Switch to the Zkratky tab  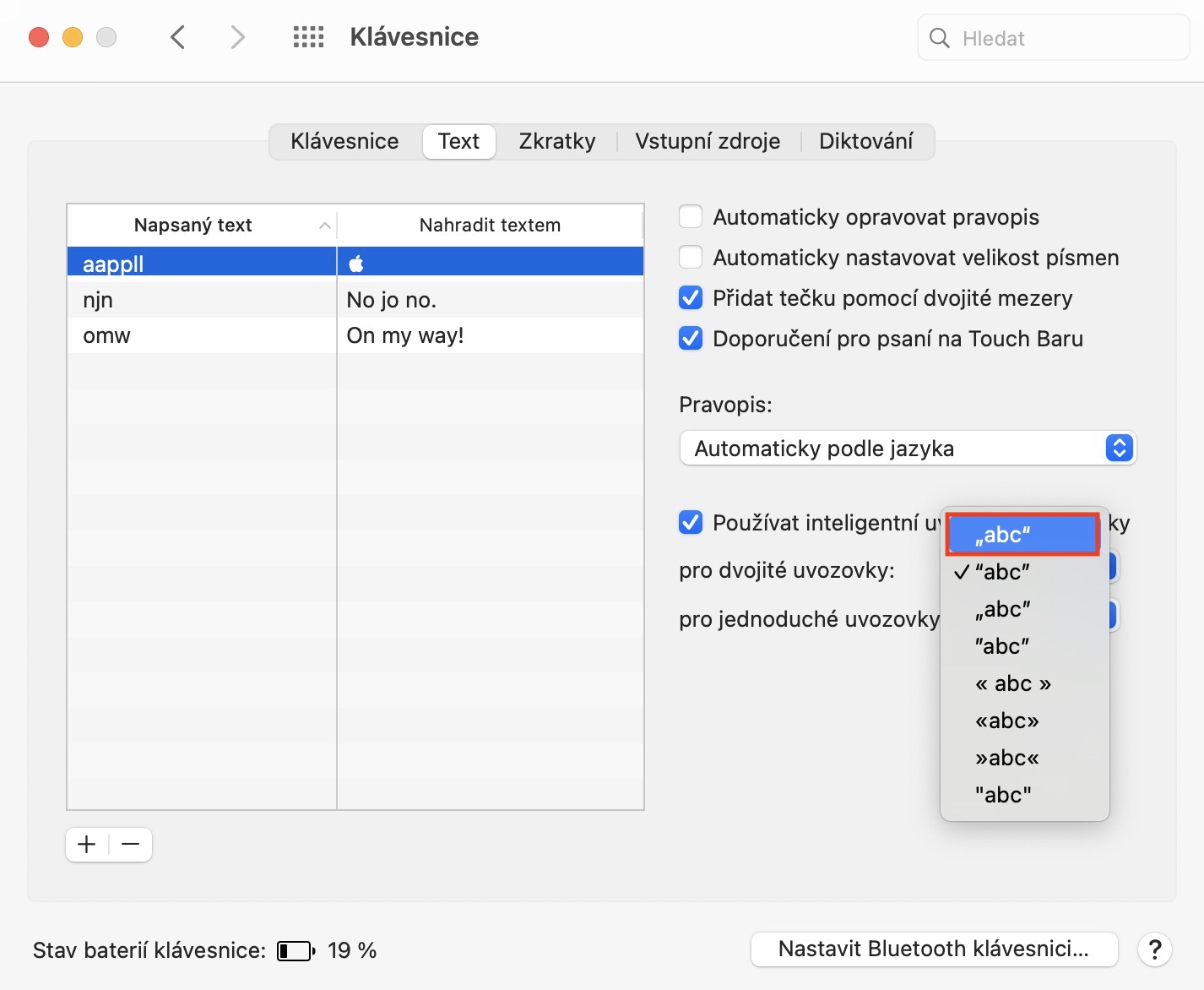[556, 141]
